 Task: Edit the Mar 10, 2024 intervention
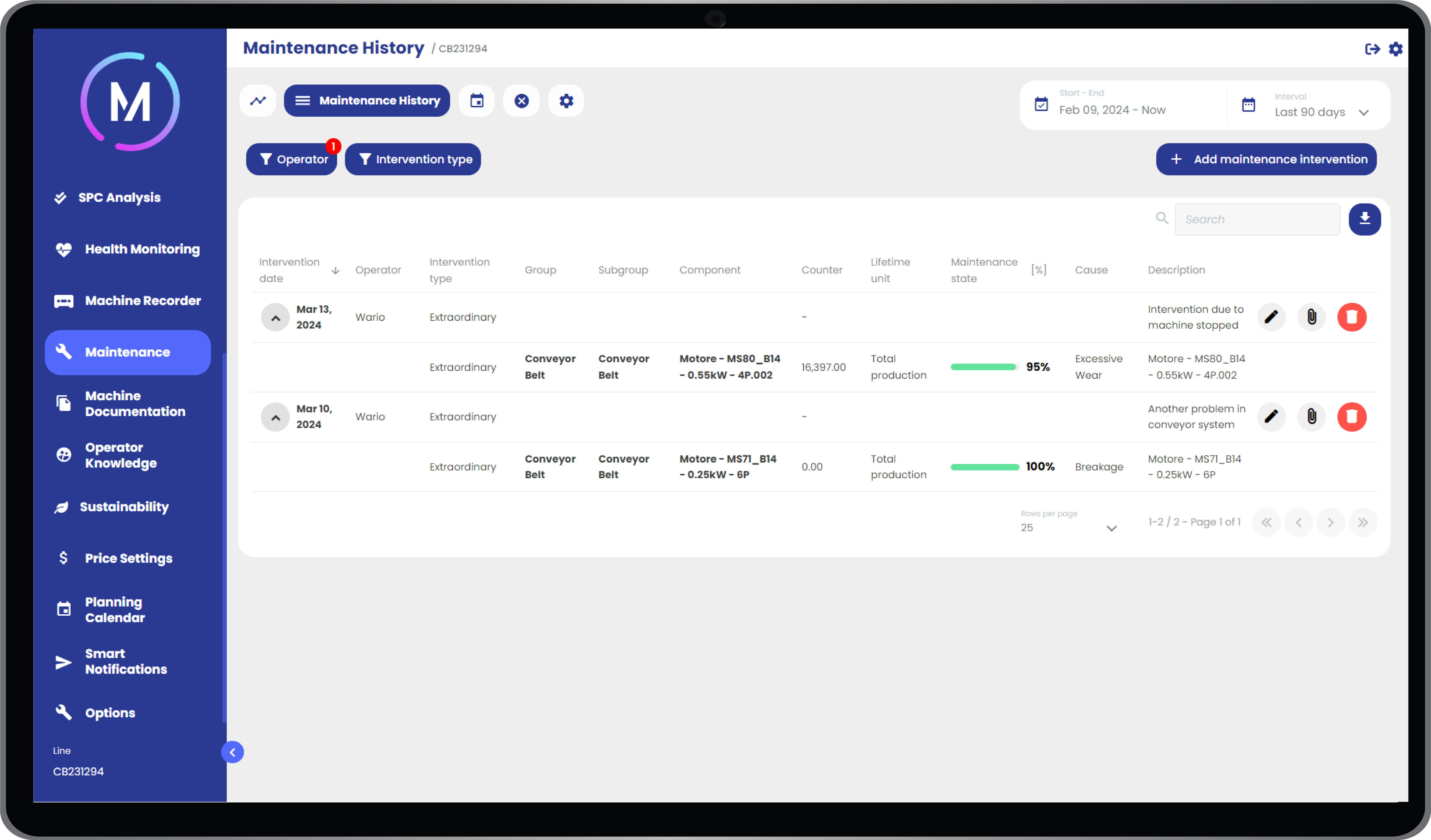(1272, 417)
